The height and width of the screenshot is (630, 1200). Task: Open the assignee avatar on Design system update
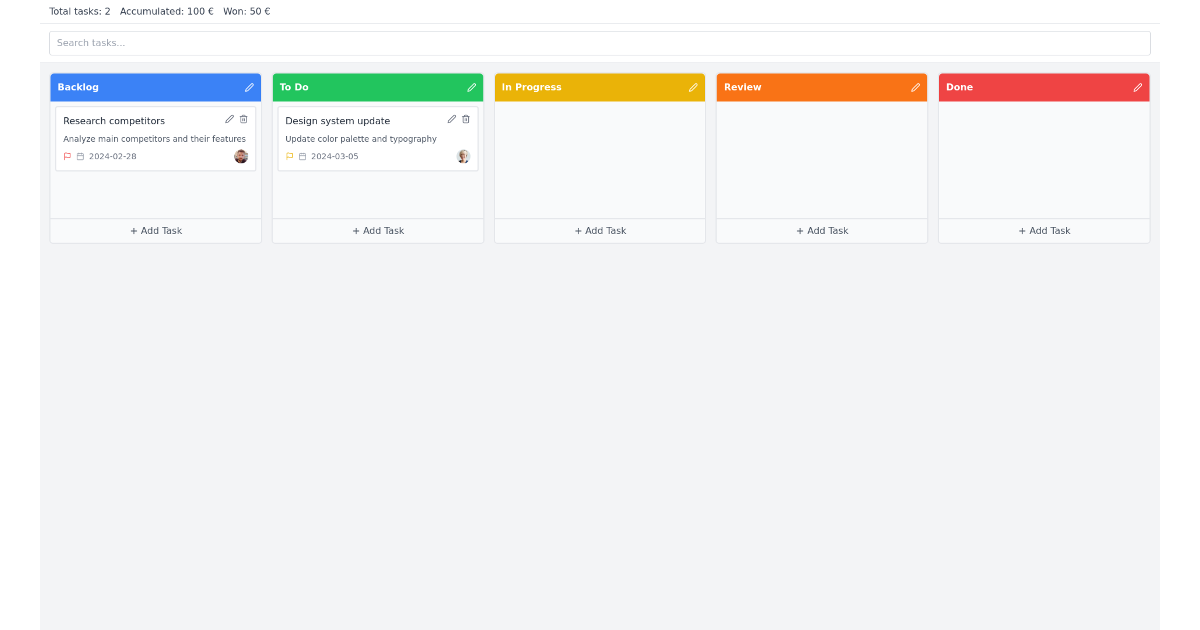[462, 156]
